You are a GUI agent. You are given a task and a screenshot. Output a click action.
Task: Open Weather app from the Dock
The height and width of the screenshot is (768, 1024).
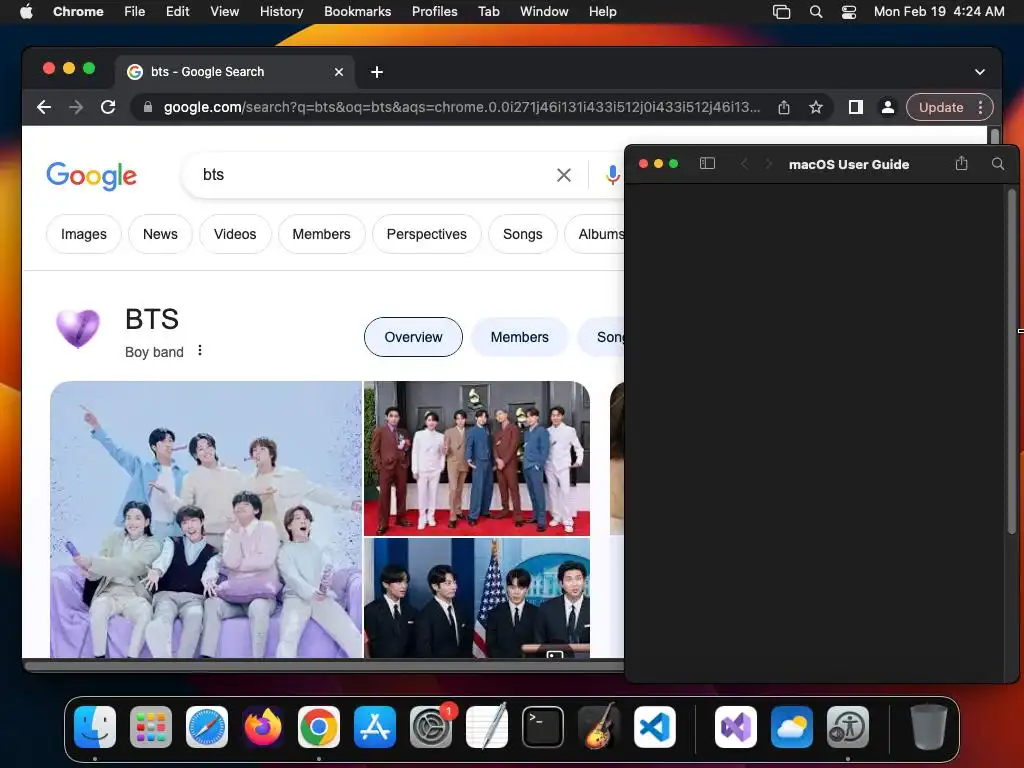pyautogui.click(x=792, y=726)
